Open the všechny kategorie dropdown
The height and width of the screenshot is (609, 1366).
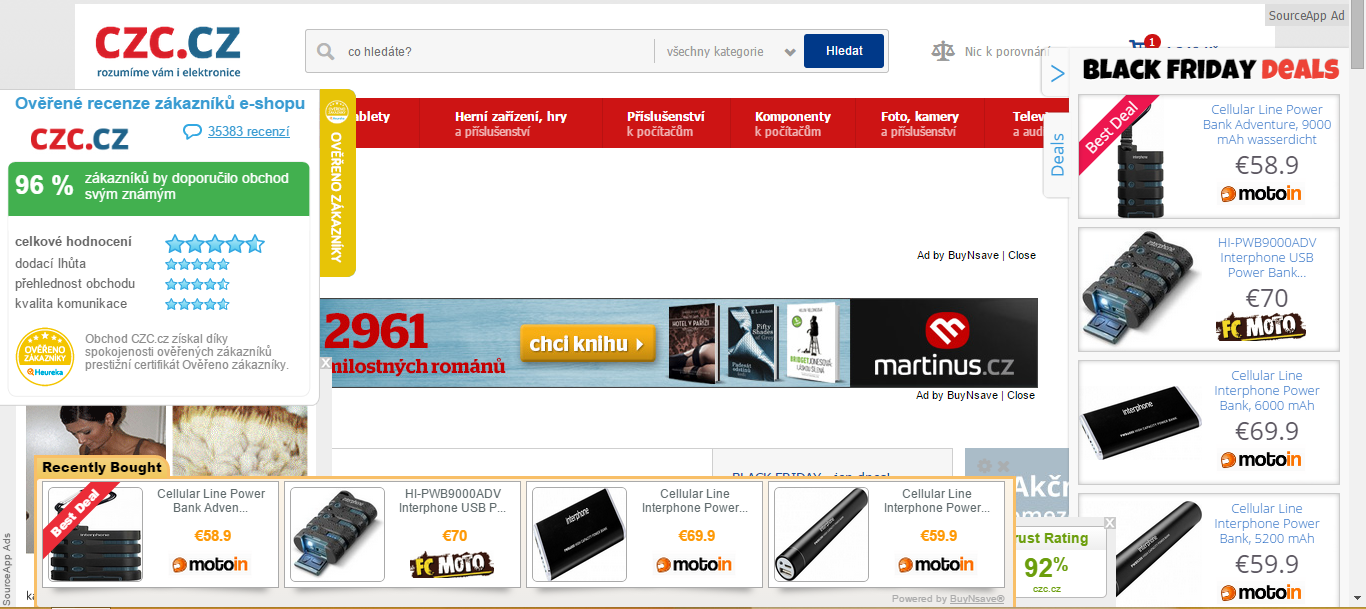[730, 51]
